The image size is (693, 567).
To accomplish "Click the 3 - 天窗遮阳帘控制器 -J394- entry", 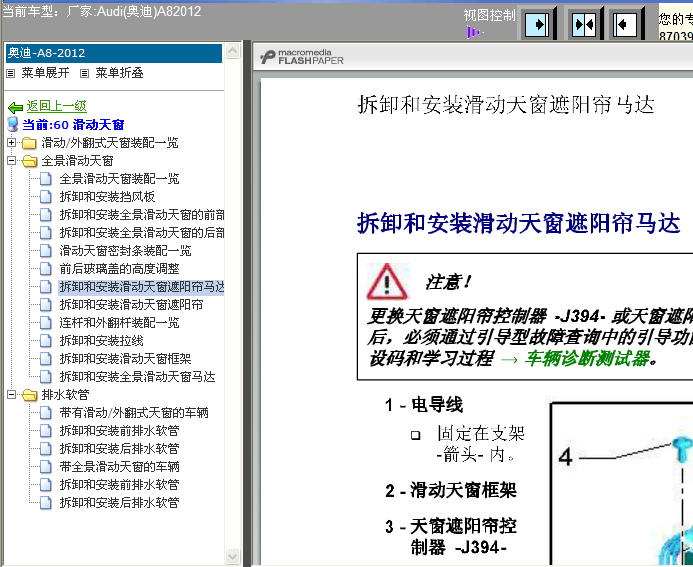I will point(451,537).
